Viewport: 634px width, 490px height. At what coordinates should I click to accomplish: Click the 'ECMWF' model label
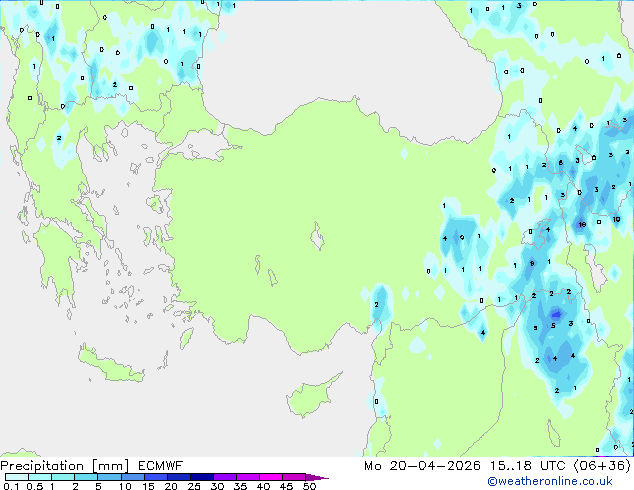pyautogui.click(x=161, y=466)
